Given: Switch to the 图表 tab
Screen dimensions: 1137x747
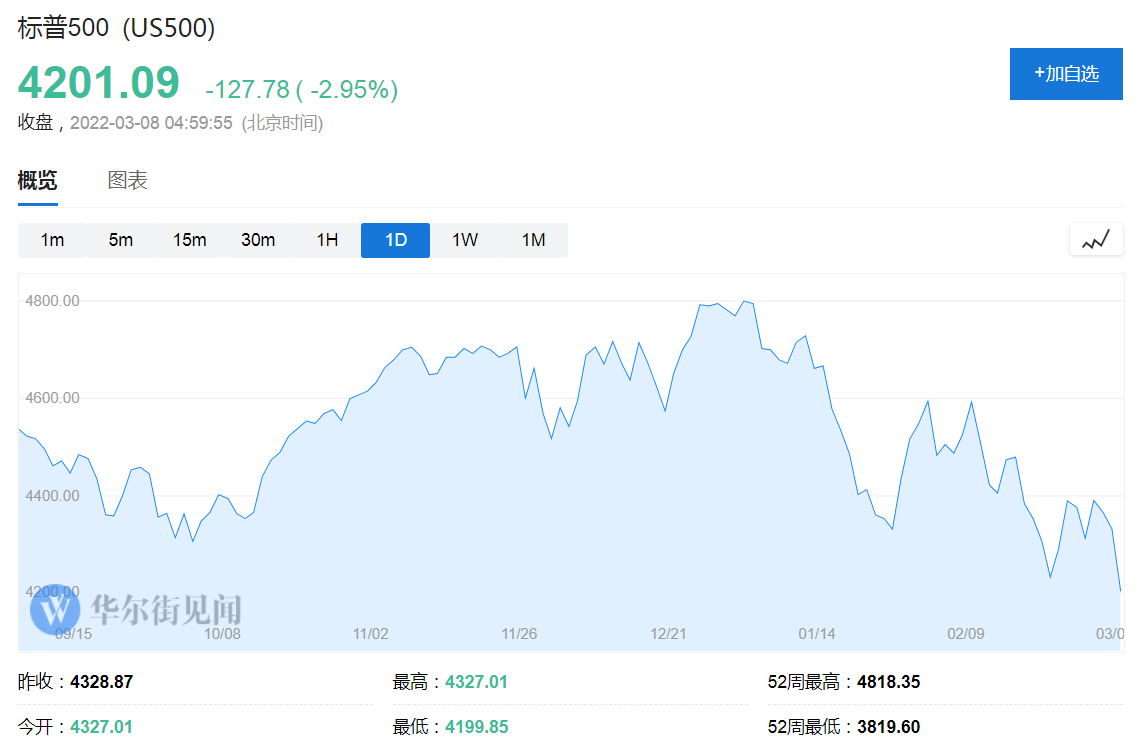Looking at the screenshot, I should point(128,180).
